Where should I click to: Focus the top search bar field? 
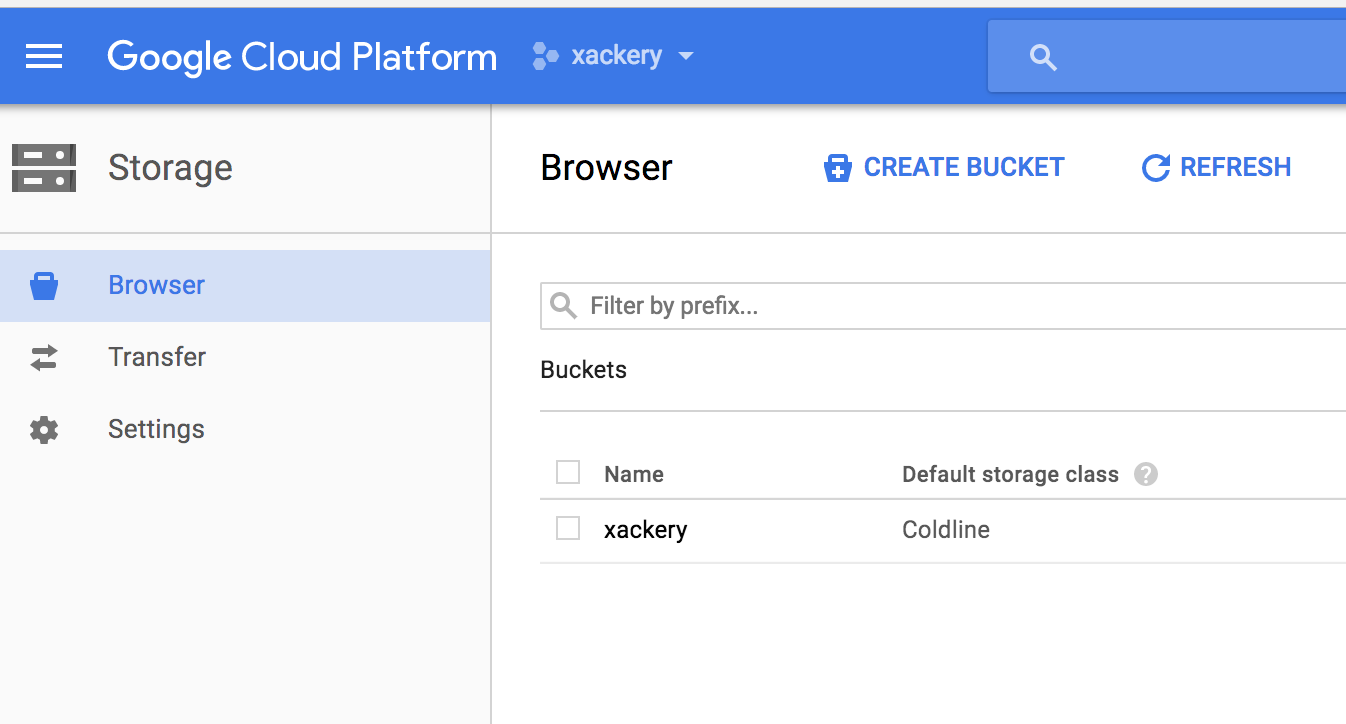click(x=1167, y=56)
